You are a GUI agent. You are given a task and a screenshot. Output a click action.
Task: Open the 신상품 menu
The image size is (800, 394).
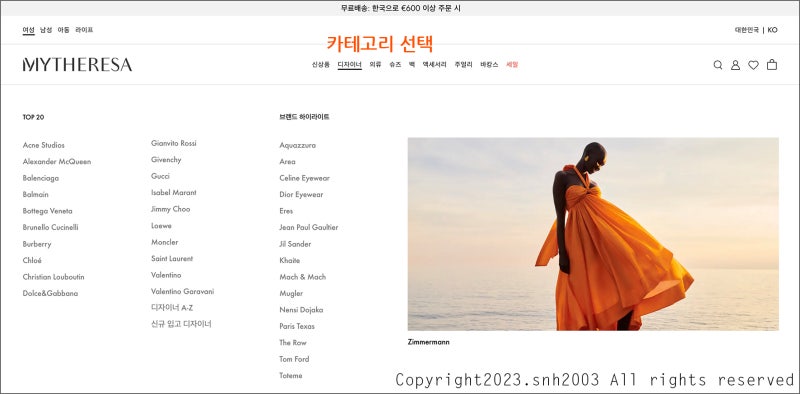pyautogui.click(x=321, y=65)
